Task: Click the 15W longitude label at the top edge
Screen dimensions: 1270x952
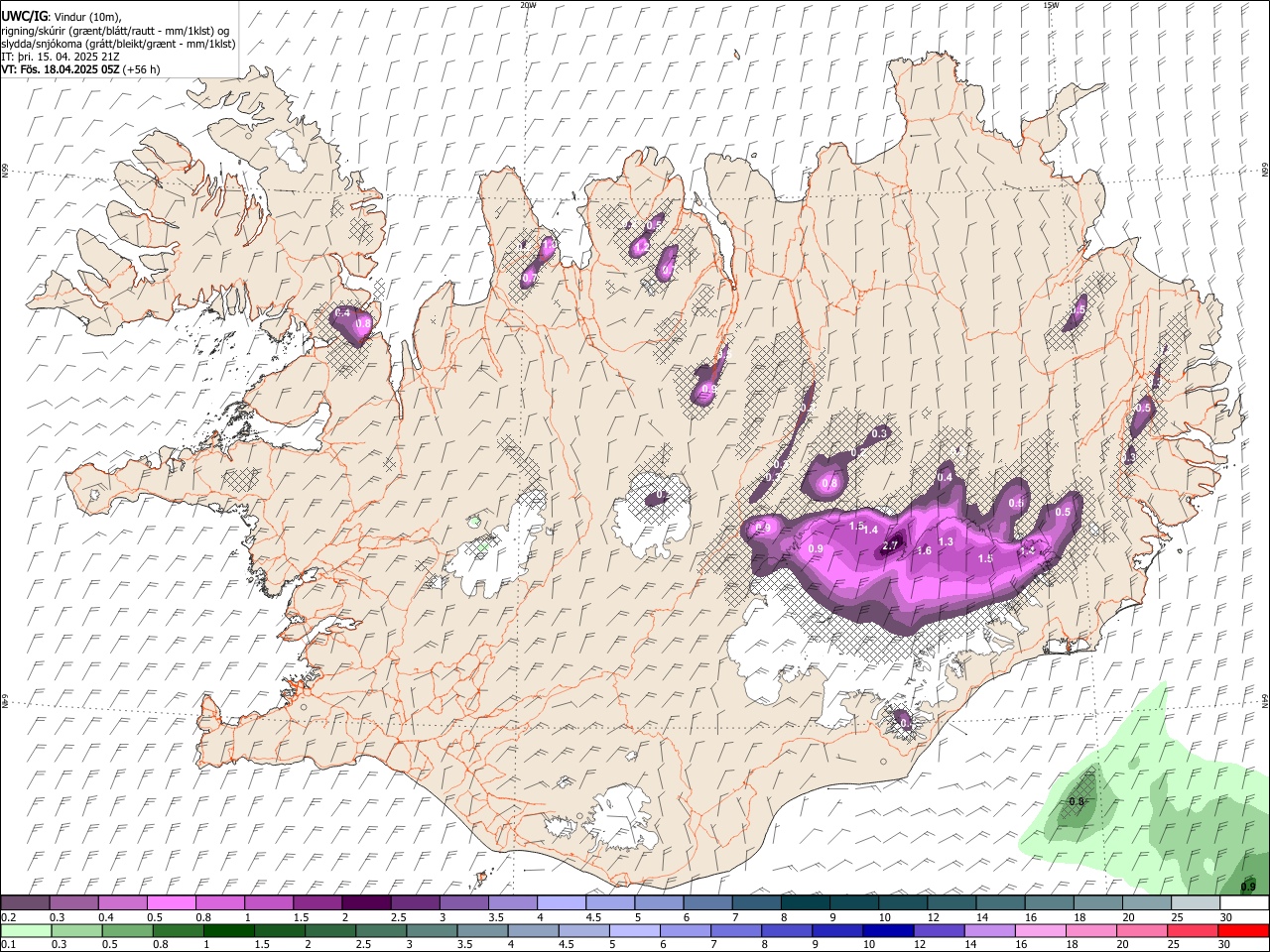Action: [x=1051, y=5]
